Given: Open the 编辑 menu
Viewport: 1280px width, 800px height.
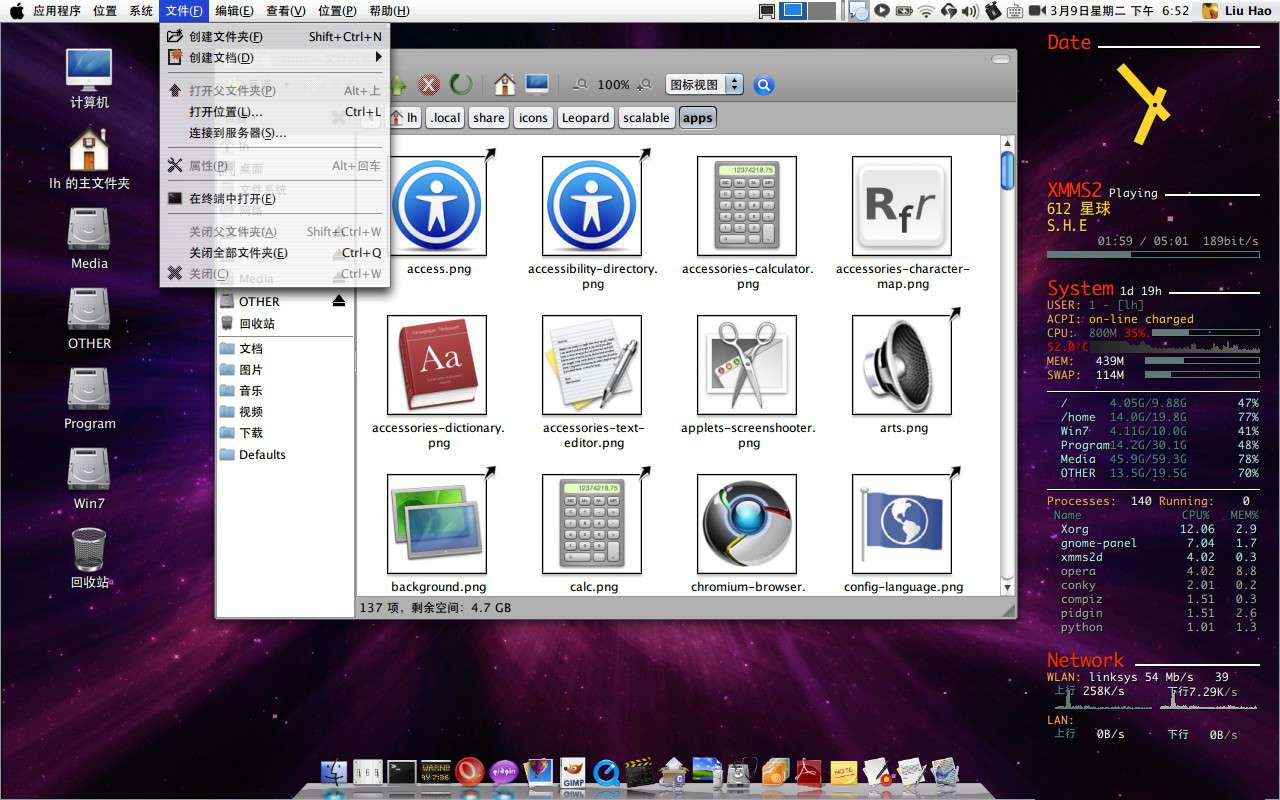Looking at the screenshot, I should point(234,11).
